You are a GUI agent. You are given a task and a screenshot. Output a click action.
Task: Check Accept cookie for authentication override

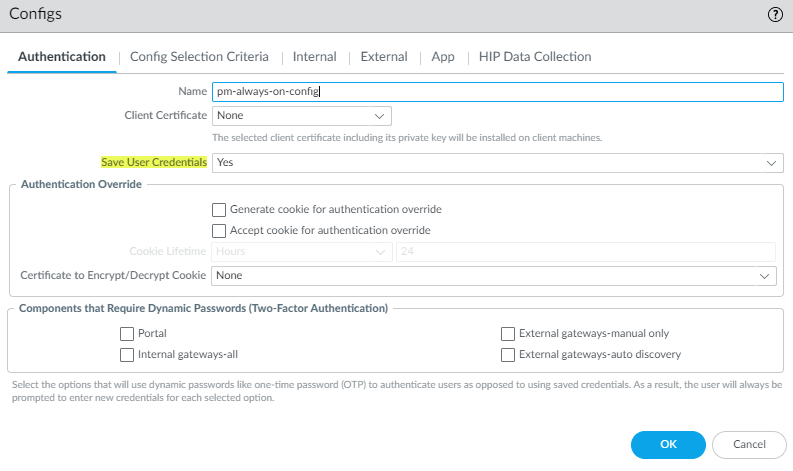[x=220, y=230]
